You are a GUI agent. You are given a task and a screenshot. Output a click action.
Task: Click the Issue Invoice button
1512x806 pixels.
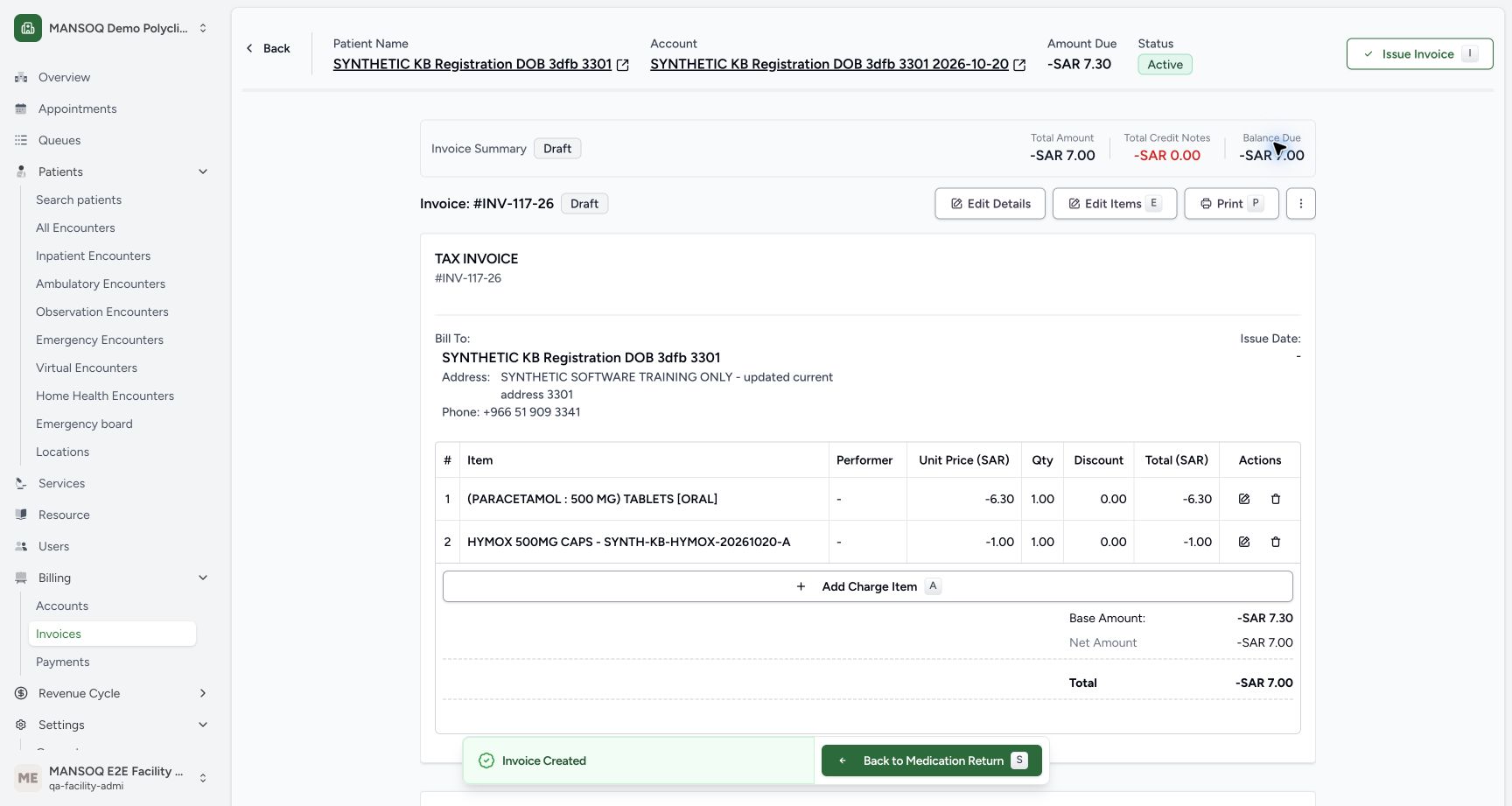1419,54
